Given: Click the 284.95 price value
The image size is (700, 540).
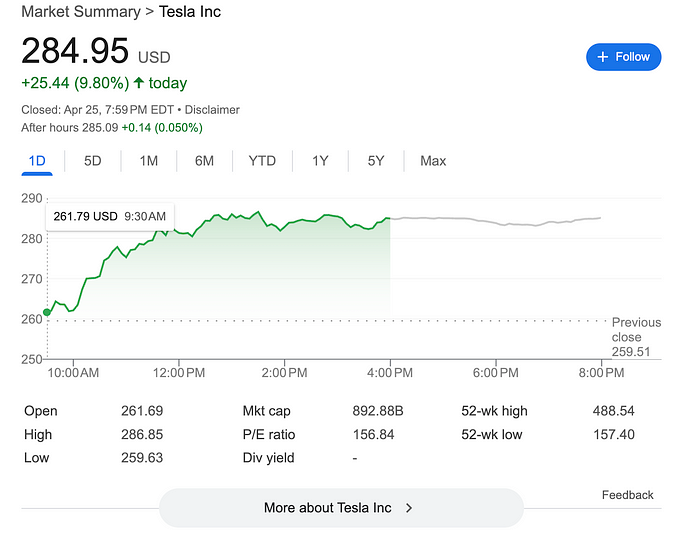Looking at the screenshot, I should pyautogui.click(x=75, y=51).
